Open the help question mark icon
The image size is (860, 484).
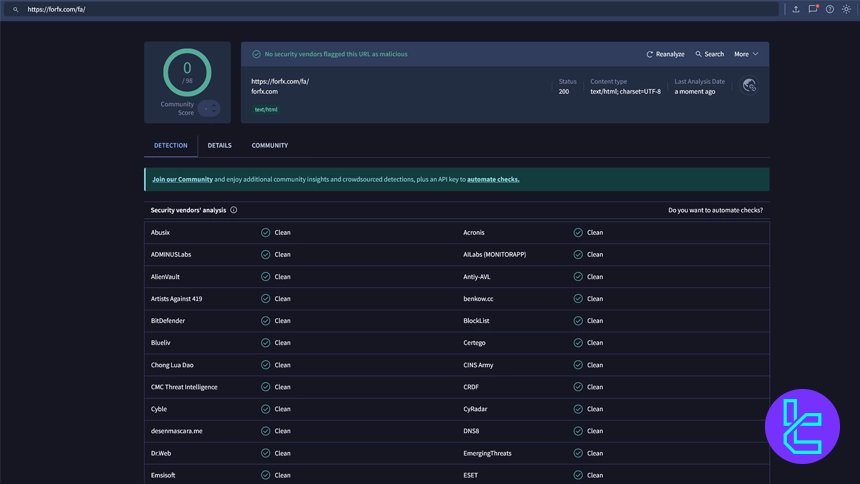pos(830,9)
